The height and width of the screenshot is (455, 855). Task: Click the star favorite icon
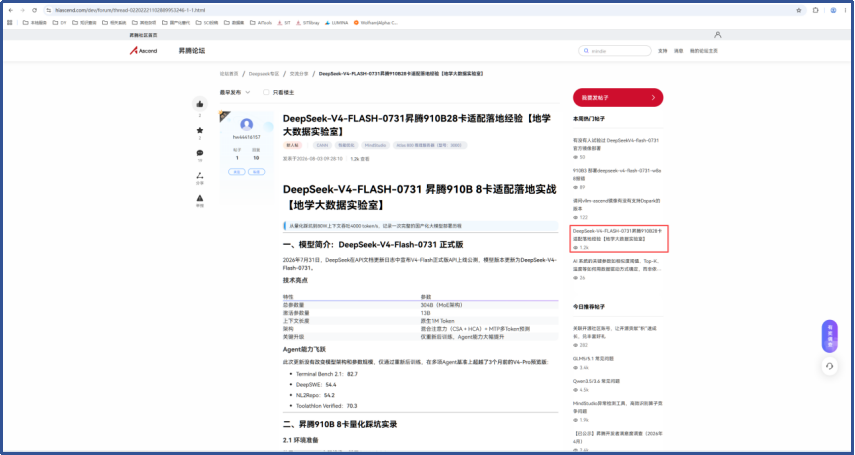[x=200, y=130]
